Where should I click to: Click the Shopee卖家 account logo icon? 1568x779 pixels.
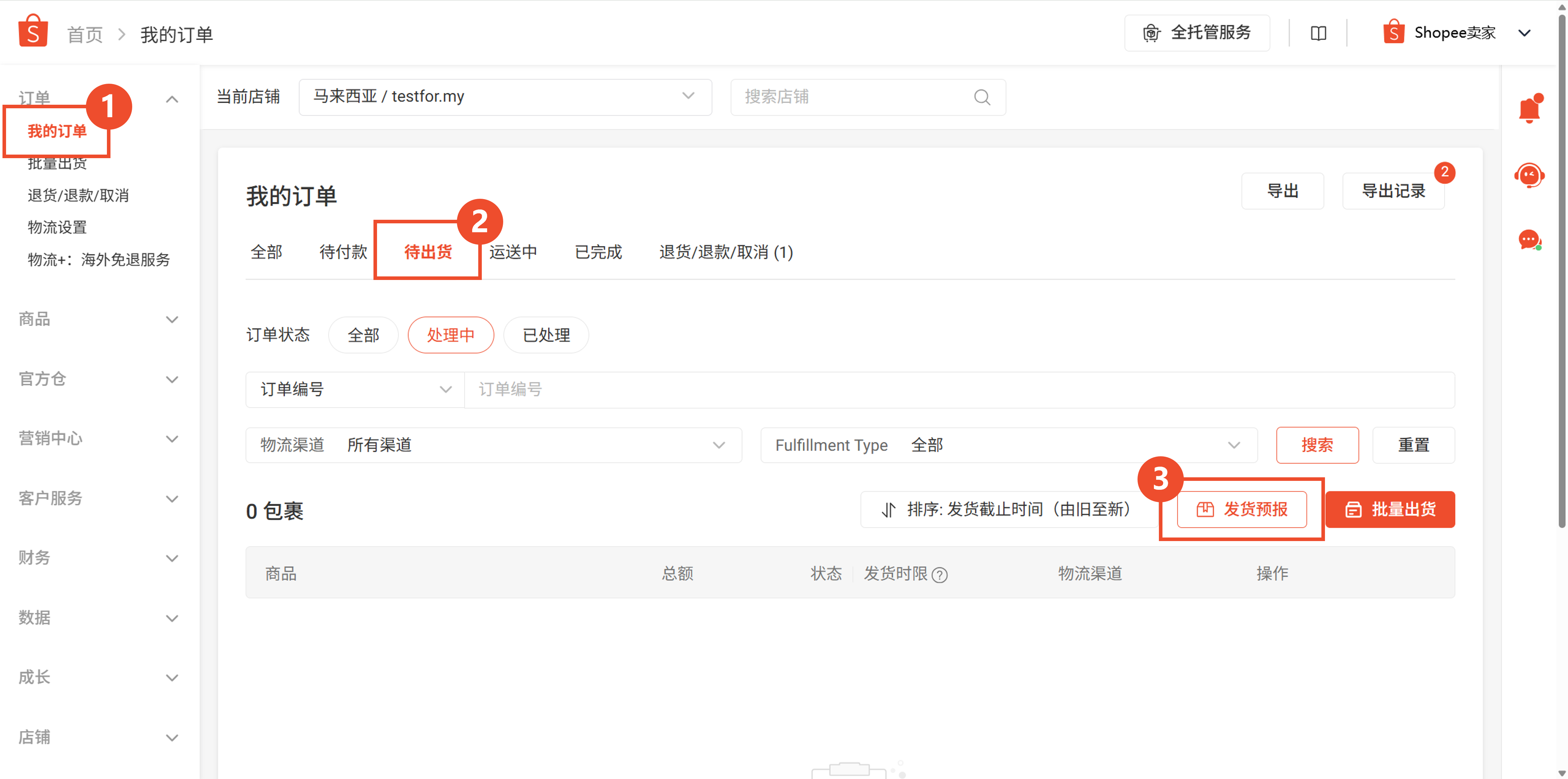[1394, 32]
